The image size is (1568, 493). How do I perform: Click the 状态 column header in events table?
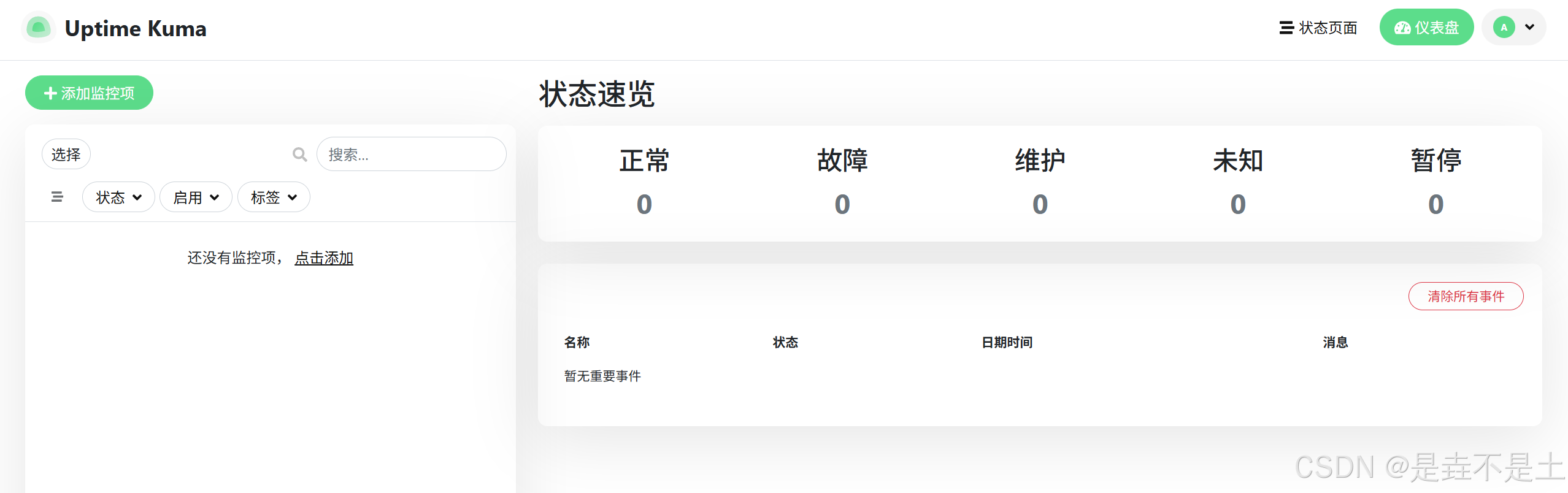[x=786, y=342]
